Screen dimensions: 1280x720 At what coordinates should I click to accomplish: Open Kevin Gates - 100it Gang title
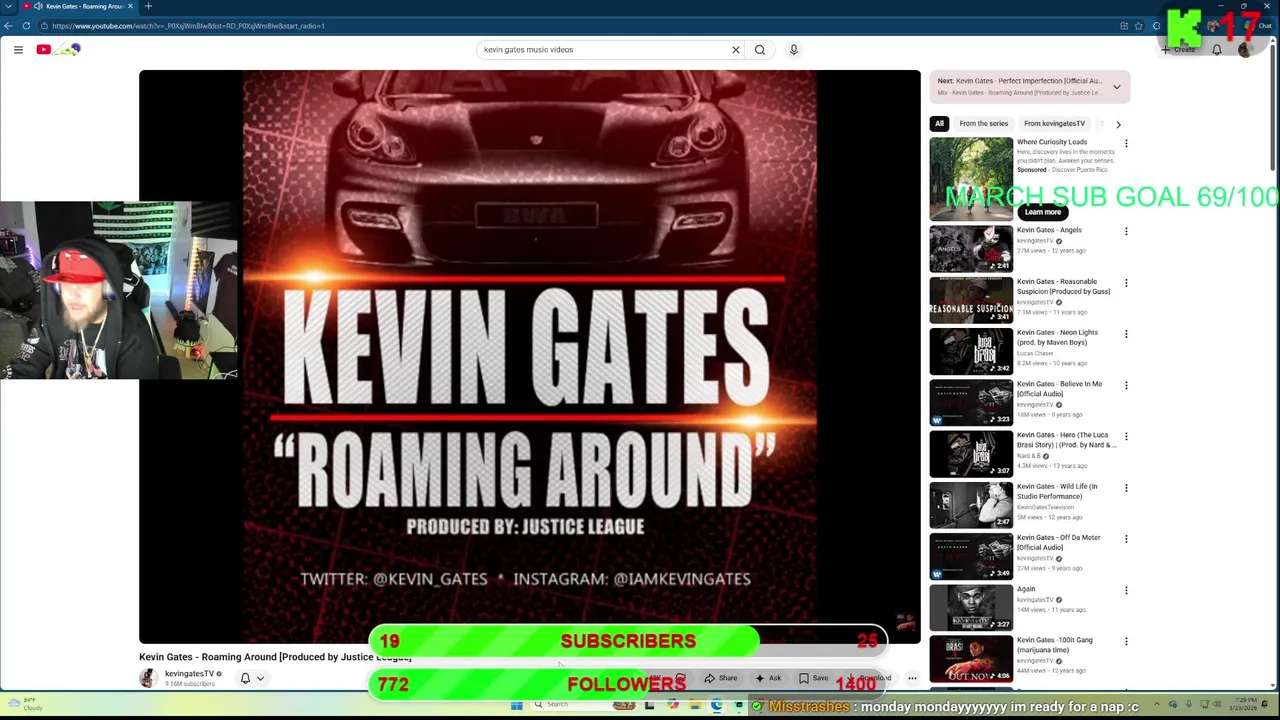click(1055, 645)
